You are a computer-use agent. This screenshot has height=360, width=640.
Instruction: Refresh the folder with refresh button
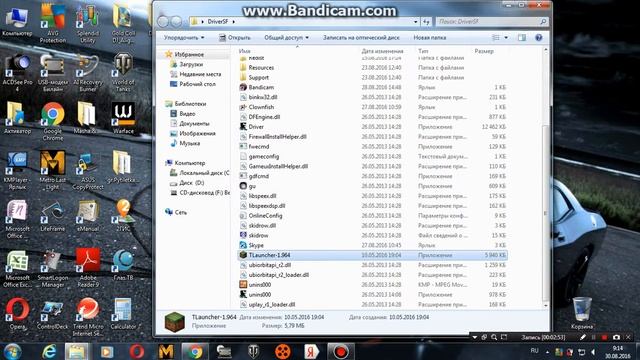(x=427, y=22)
